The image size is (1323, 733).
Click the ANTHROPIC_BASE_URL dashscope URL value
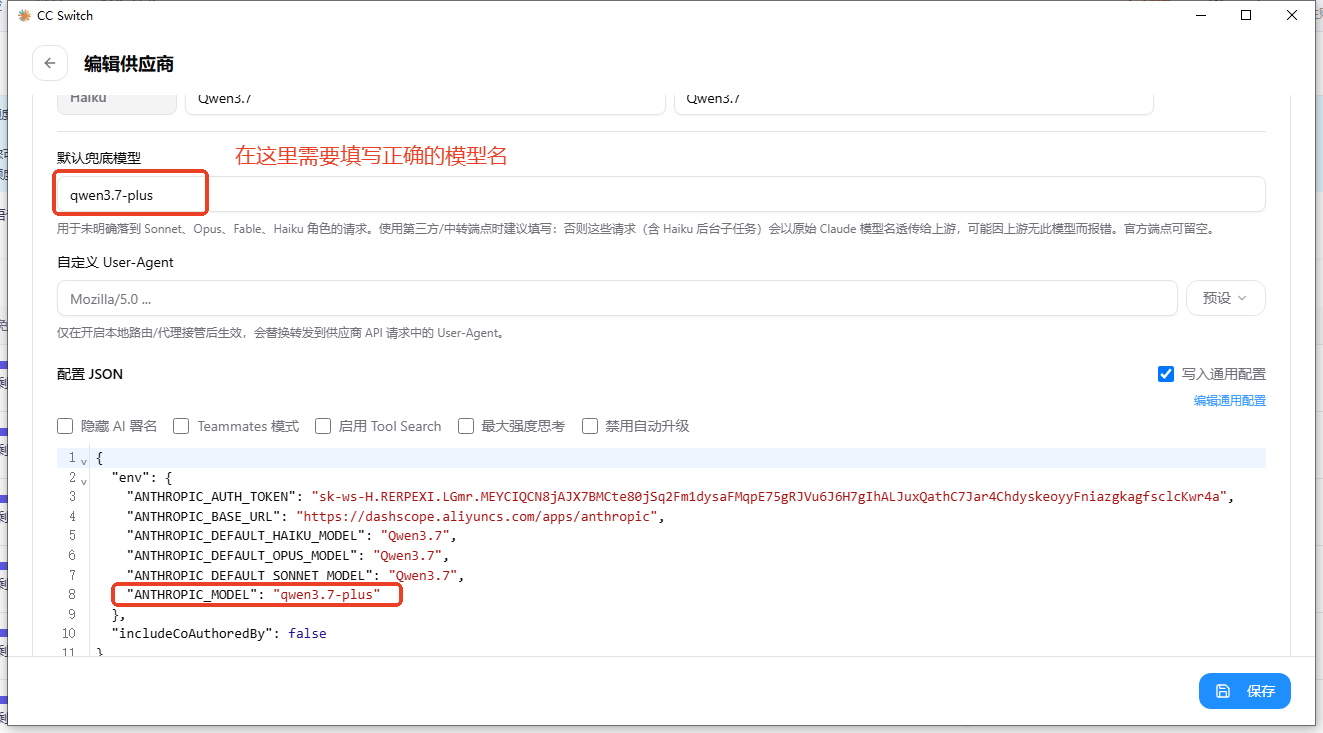pos(476,517)
